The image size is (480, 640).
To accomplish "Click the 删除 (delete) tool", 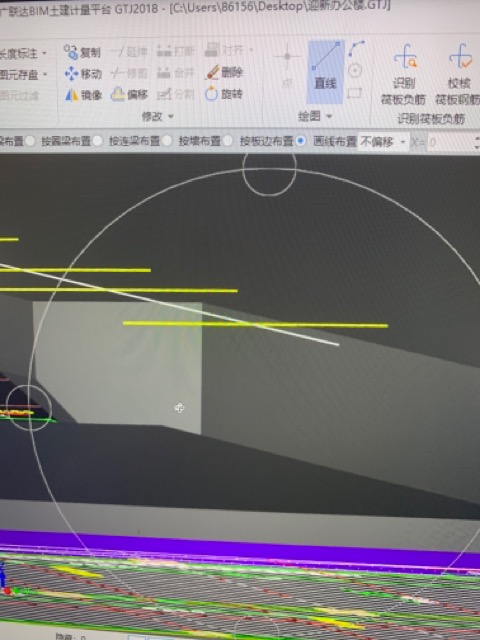I will pyautogui.click(x=224, y=73).
